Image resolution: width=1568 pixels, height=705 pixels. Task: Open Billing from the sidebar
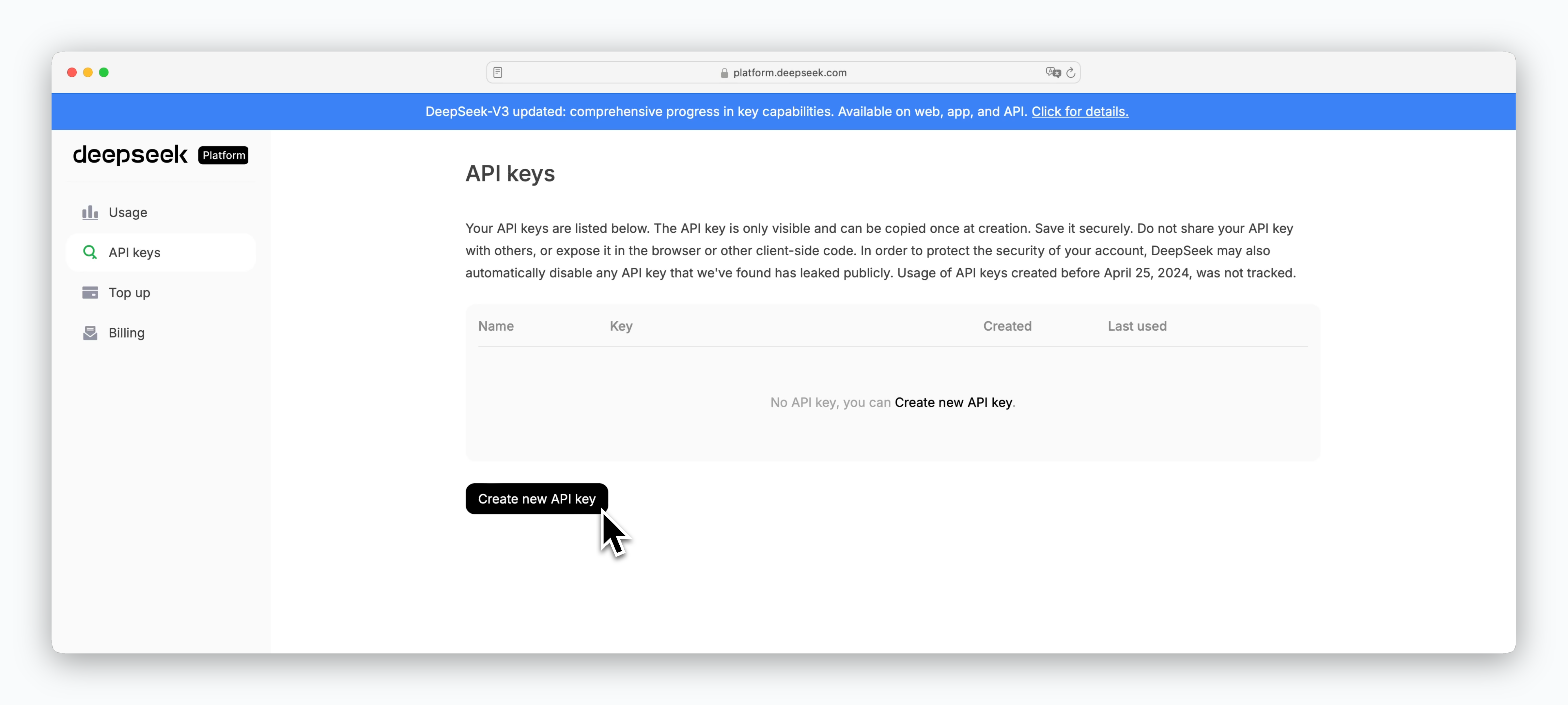click(161, 333)
